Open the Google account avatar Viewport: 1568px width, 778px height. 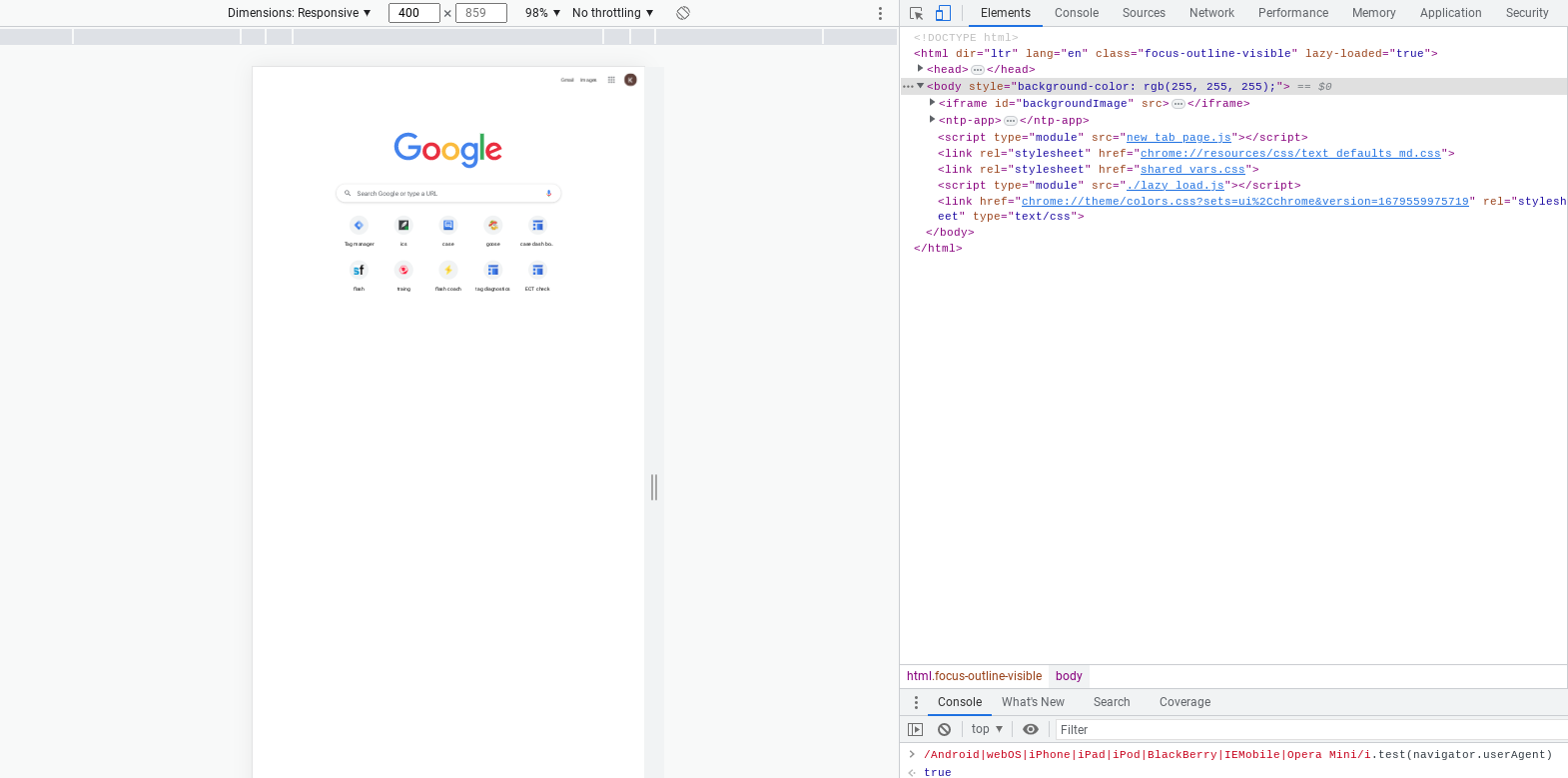[630, 80]
